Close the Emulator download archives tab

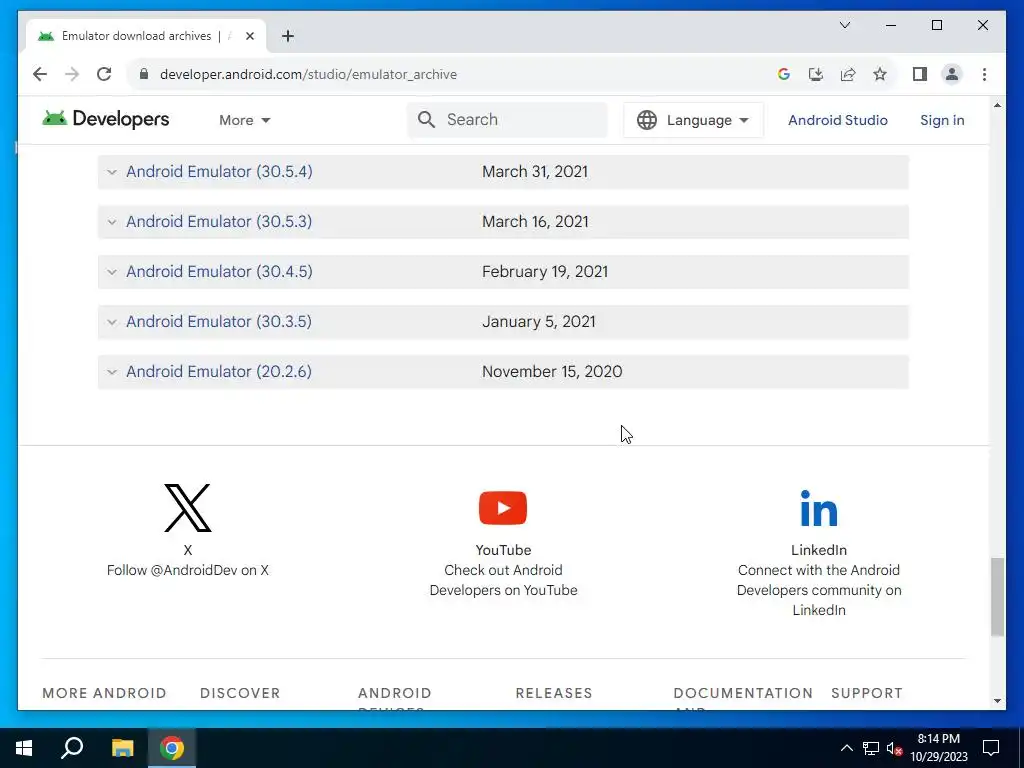tap(249, 36)
